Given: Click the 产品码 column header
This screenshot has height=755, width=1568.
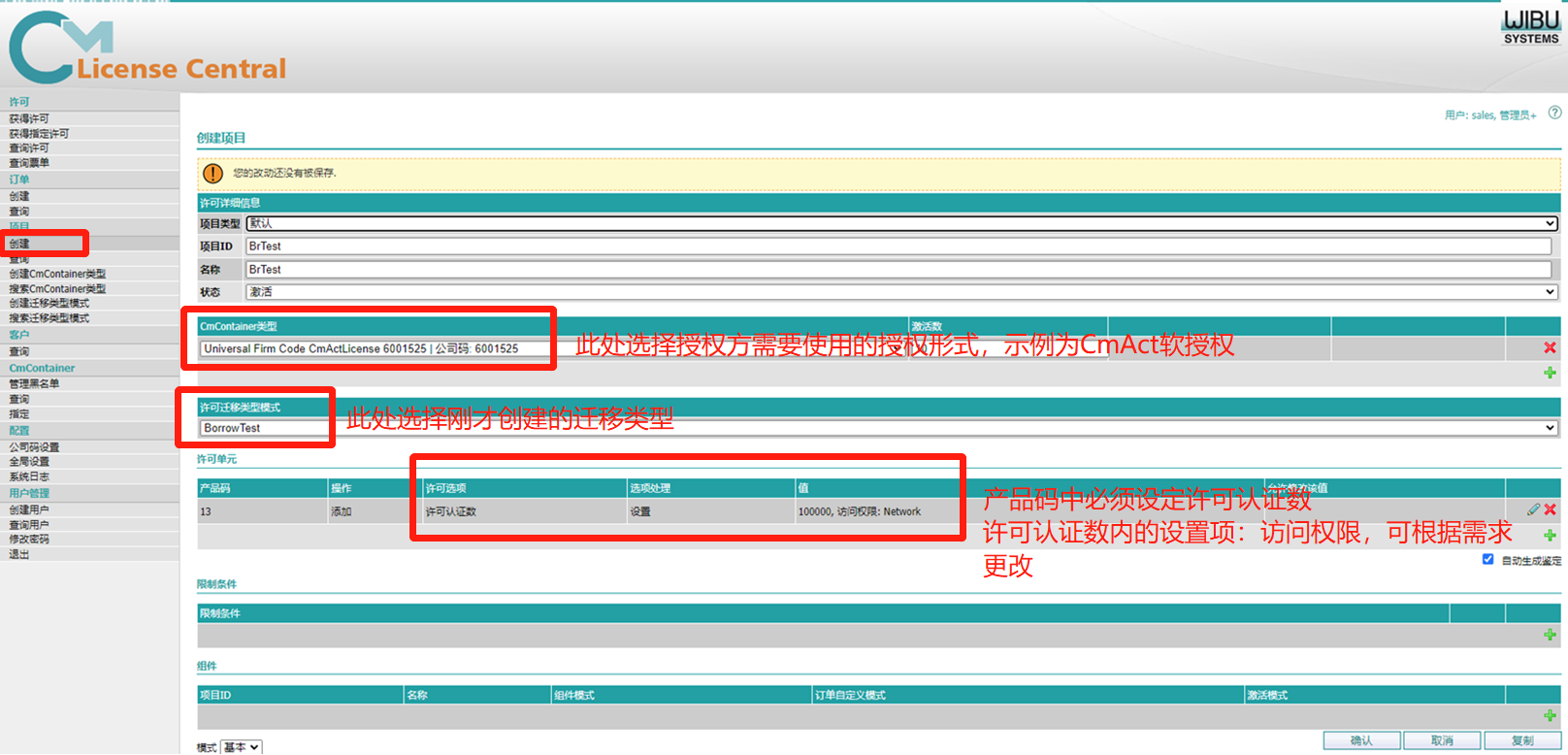Looking at the screenshot, I should 262,488.
